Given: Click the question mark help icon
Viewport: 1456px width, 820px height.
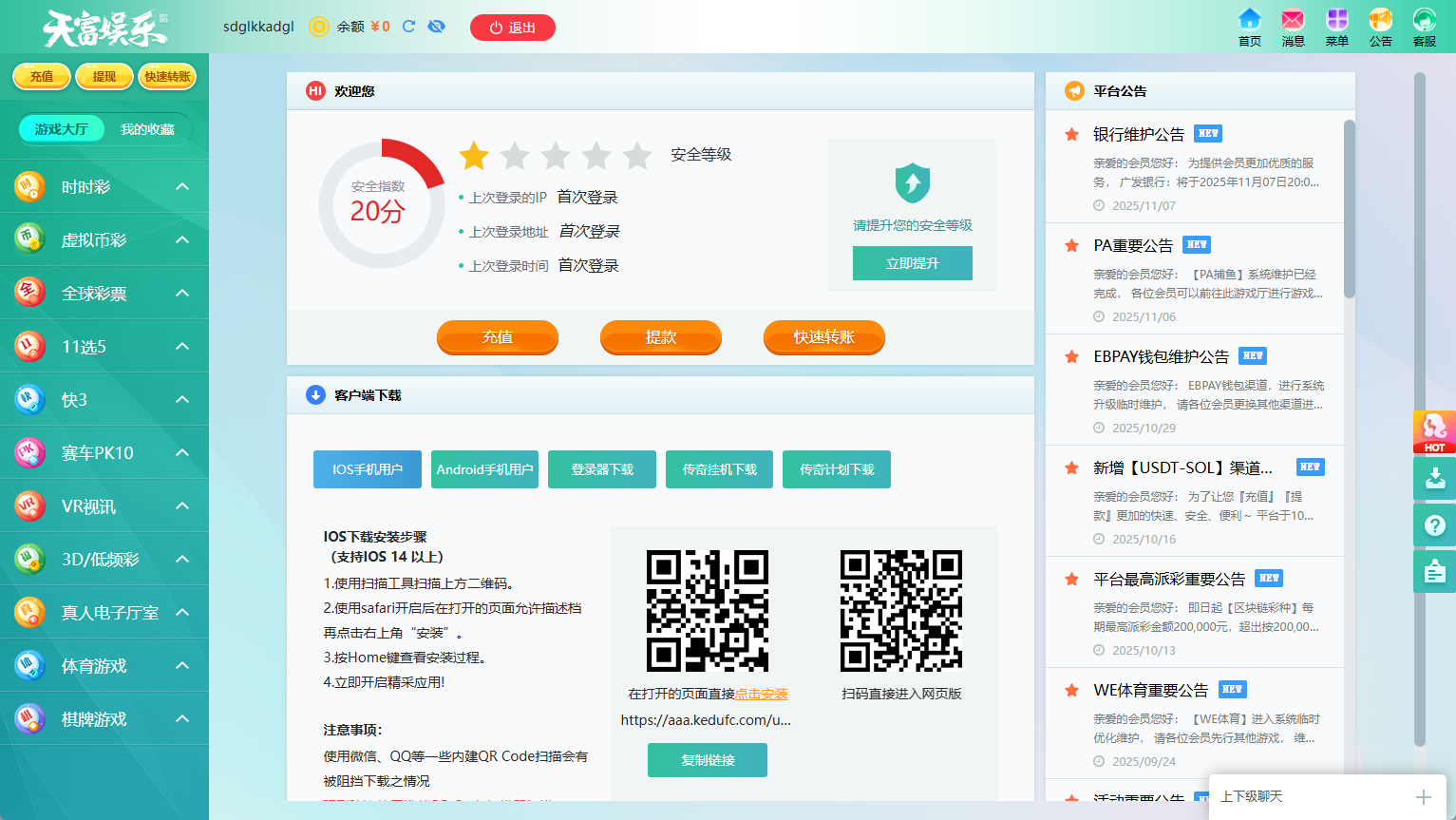Looking at the screenshot, I should point(1434,524).
